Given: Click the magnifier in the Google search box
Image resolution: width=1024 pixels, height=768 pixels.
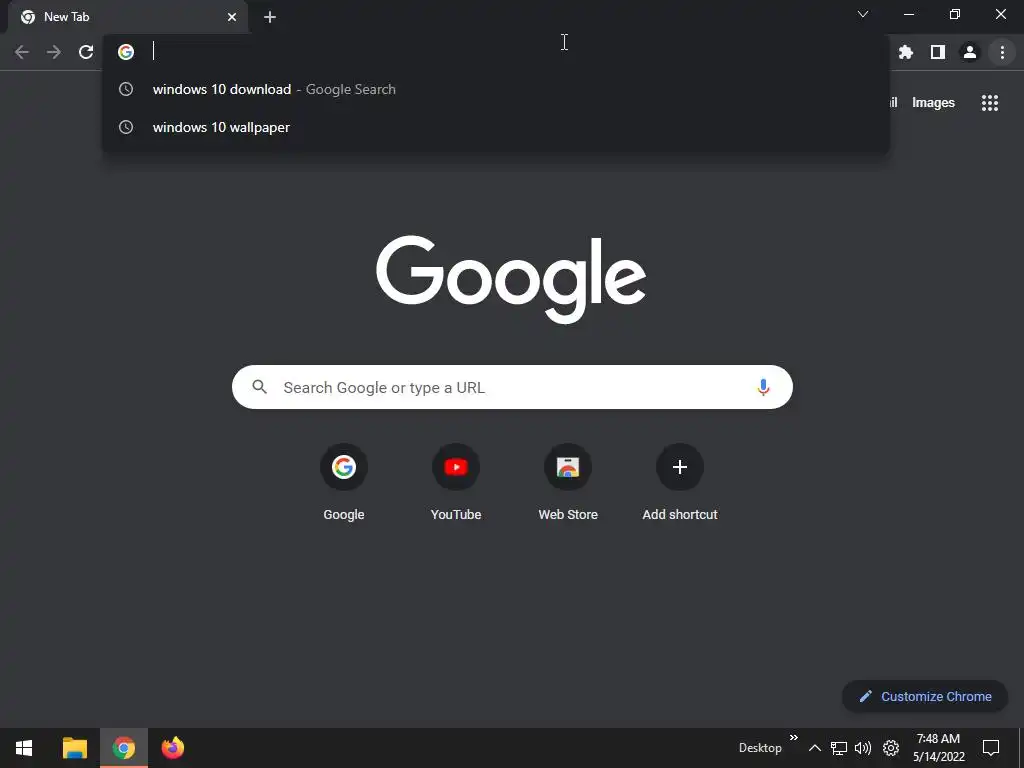Looking at the screenshot, I should (x=259, y=387).
